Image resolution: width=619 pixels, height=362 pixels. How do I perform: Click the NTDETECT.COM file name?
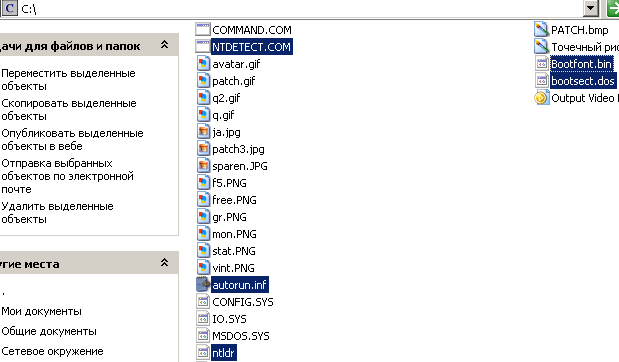click(251, 47)
